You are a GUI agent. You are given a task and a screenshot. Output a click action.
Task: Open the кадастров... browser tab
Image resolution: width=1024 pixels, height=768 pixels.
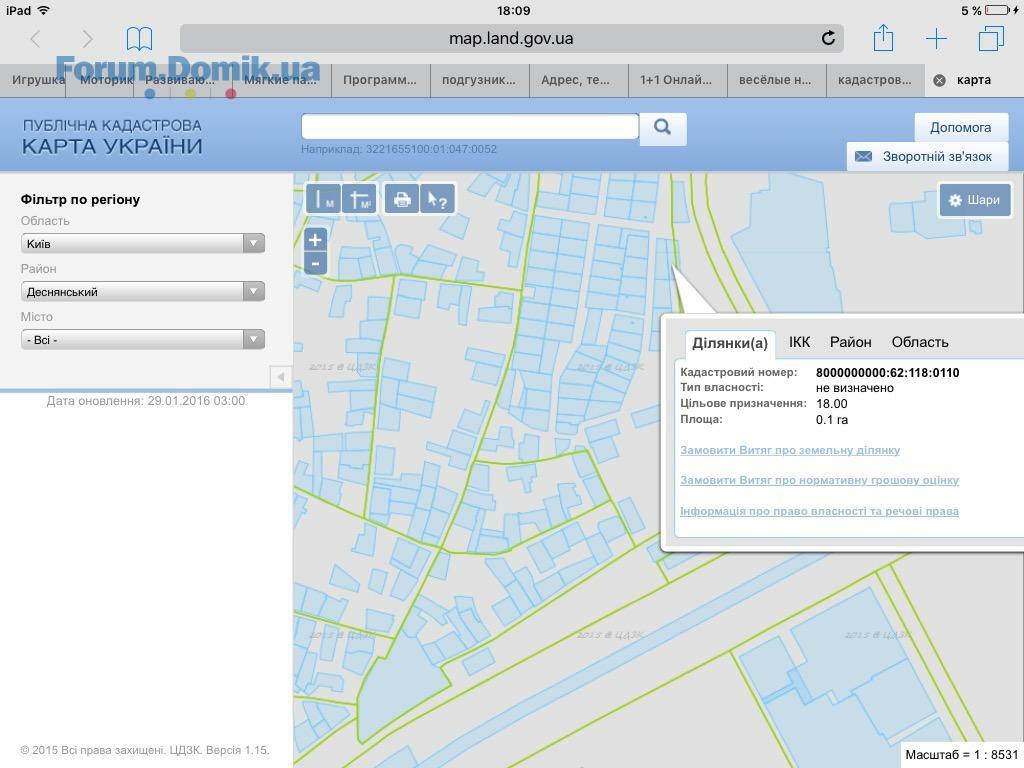tap(874, 80)
